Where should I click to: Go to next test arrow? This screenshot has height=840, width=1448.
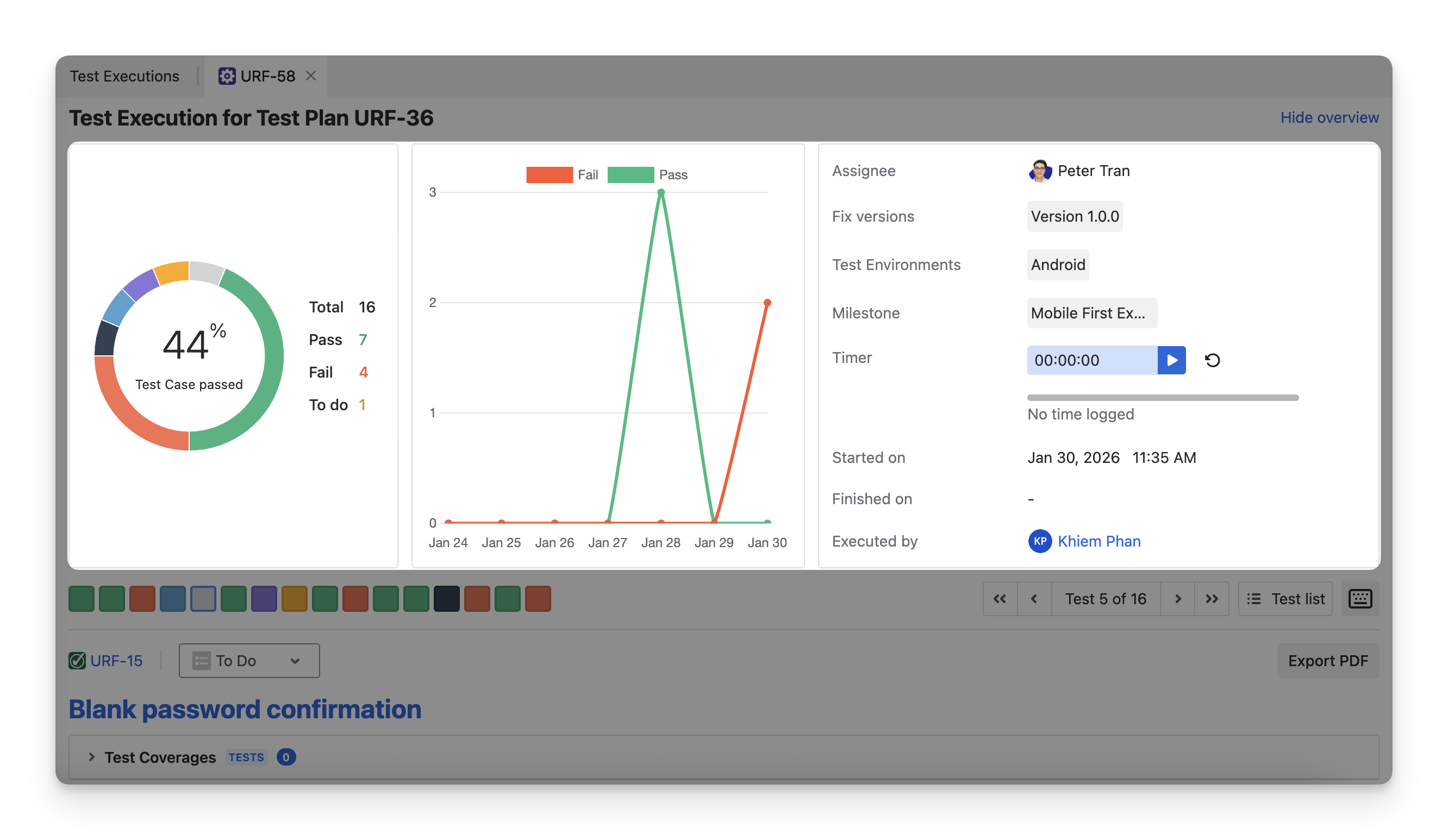[x=1177, y=599]
